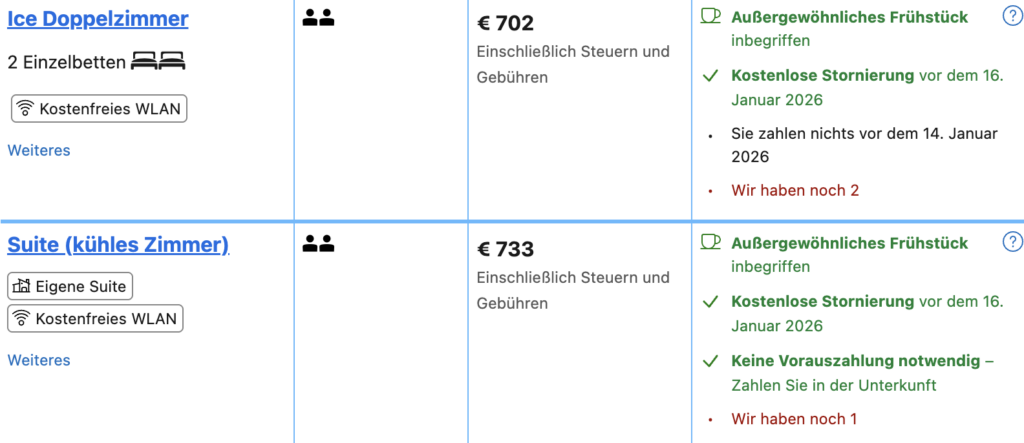Image resolution: width=1024 pixels, height=443 pixels.
Task: Click the help icon in Suite row
Action: (1012, 242)
